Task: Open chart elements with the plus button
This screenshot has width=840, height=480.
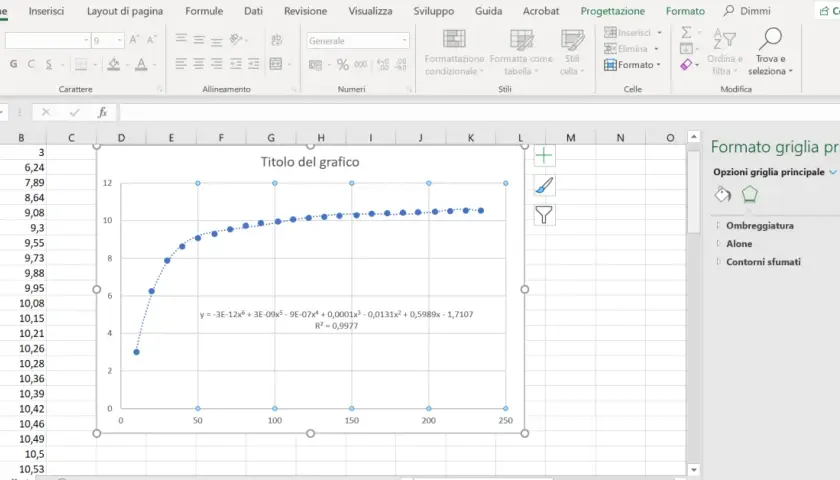Action: [544, 156]
